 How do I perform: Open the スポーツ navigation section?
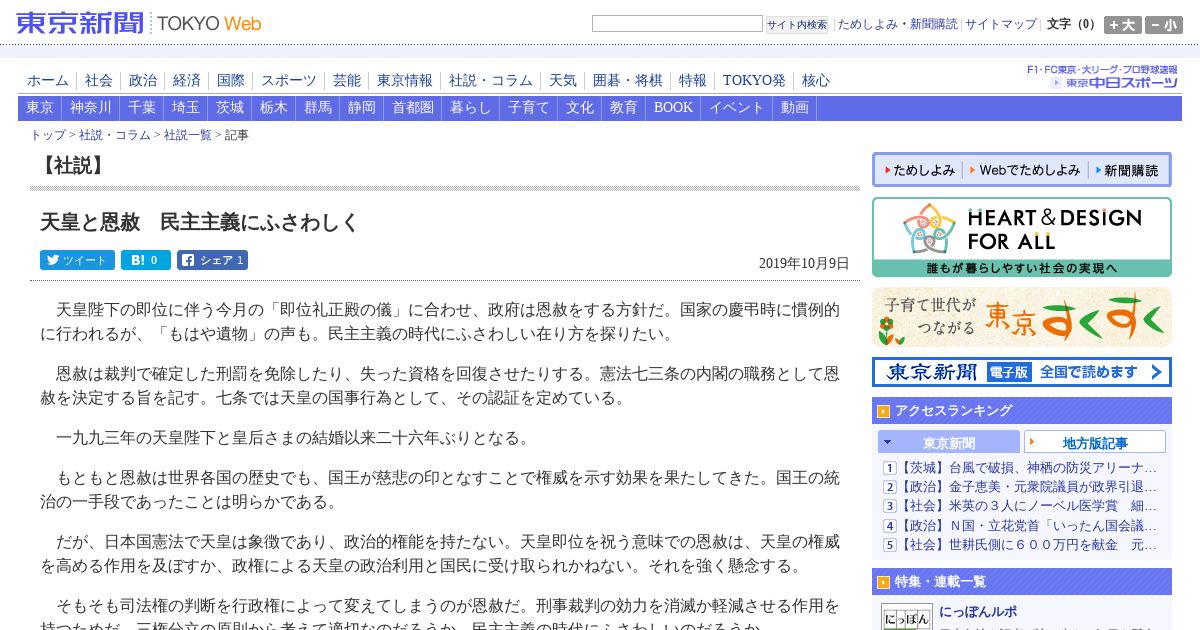pyautogui.click(x=289, y=80)
